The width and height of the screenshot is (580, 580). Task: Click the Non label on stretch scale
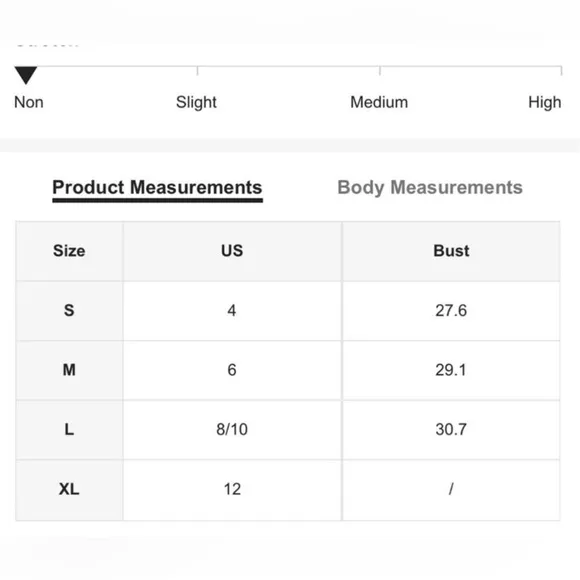coord(29,102)
